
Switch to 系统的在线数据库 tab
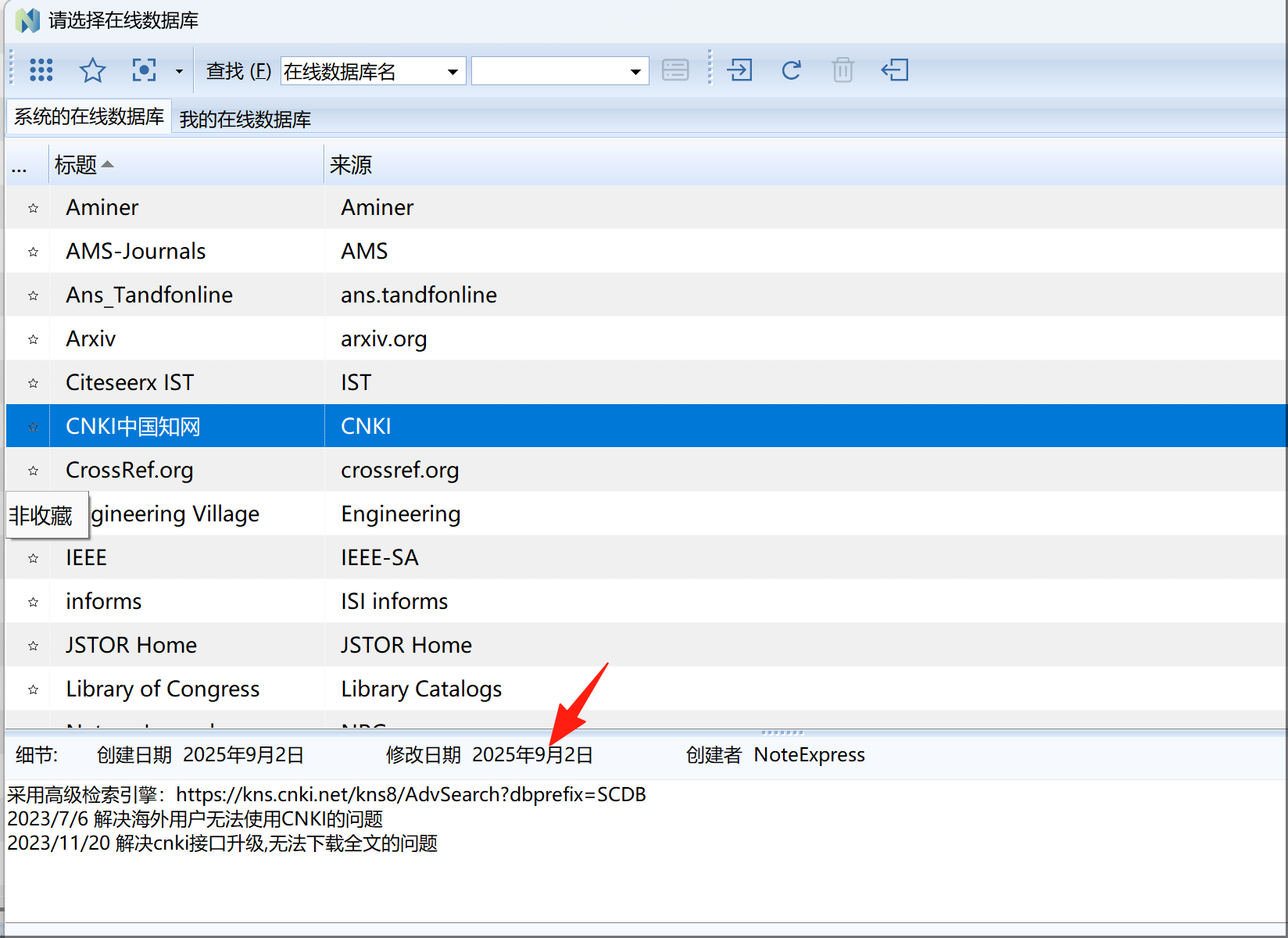click(89, 117)
